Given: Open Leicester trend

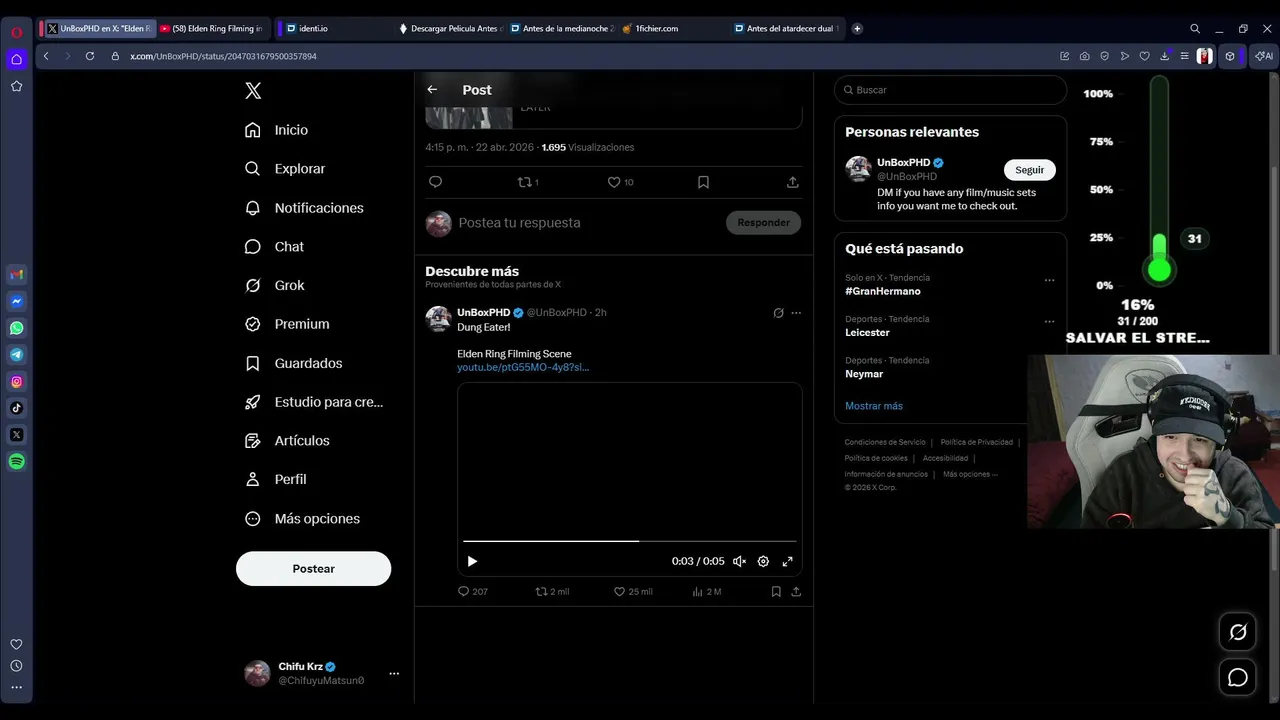Looking at the screenshot, I should click(x=867, y=332).
